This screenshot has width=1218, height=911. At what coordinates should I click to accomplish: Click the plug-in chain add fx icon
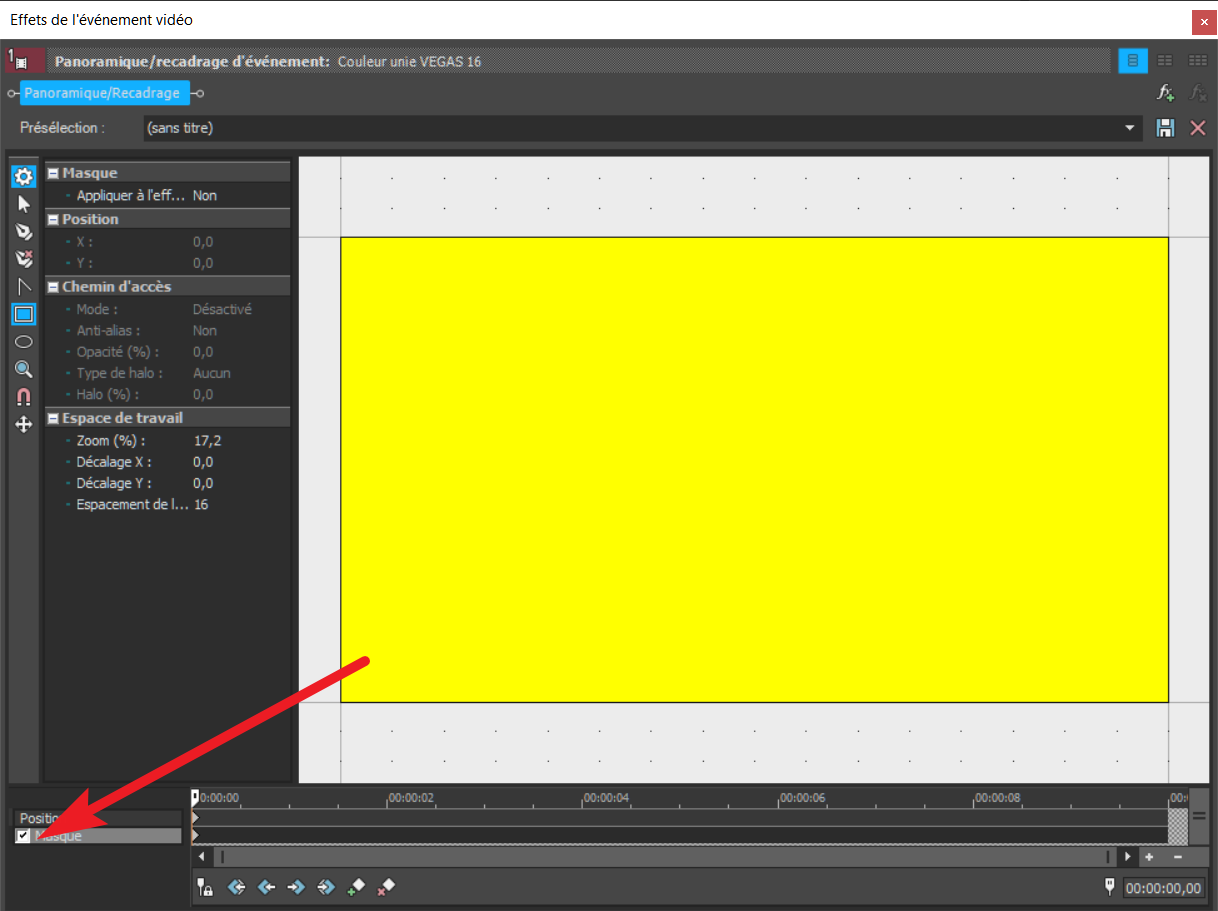click(x=1166, y=93)
